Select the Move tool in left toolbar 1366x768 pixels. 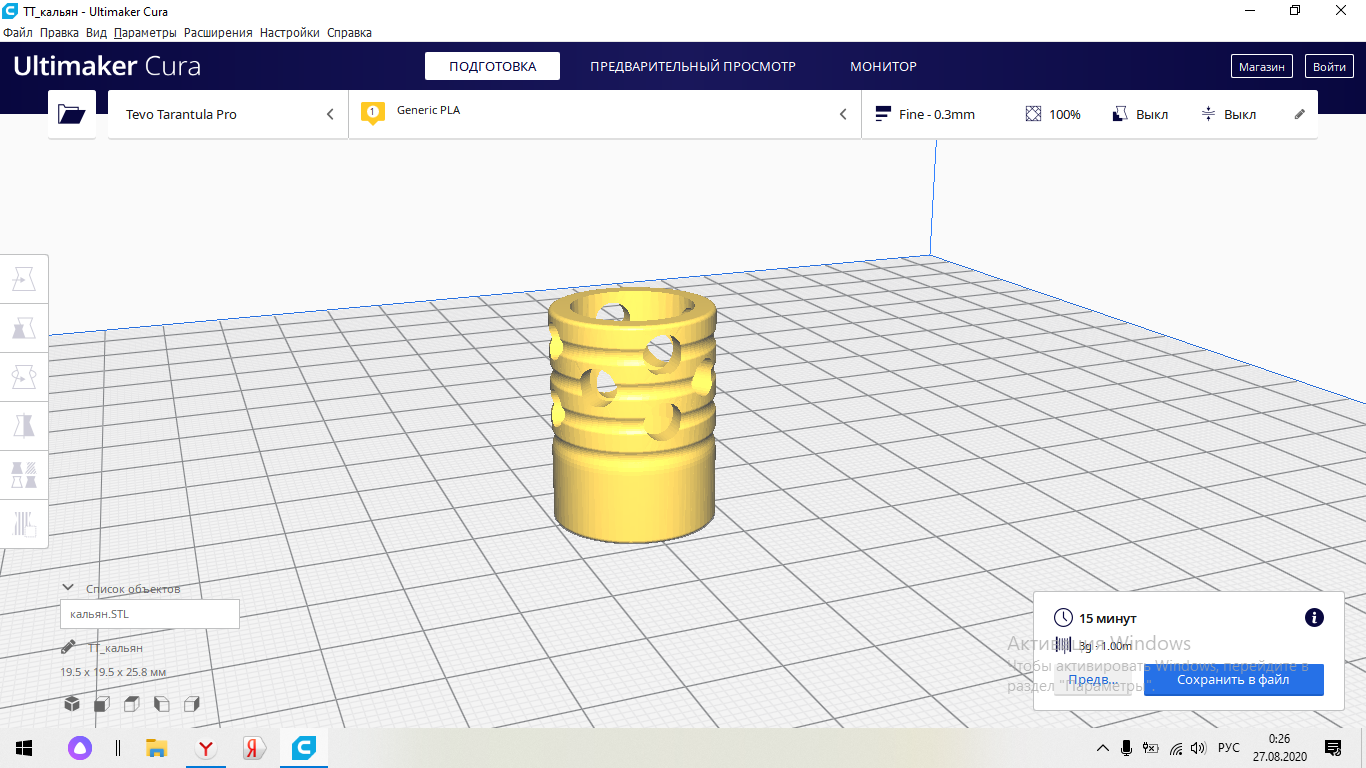(x=24, y=280)
